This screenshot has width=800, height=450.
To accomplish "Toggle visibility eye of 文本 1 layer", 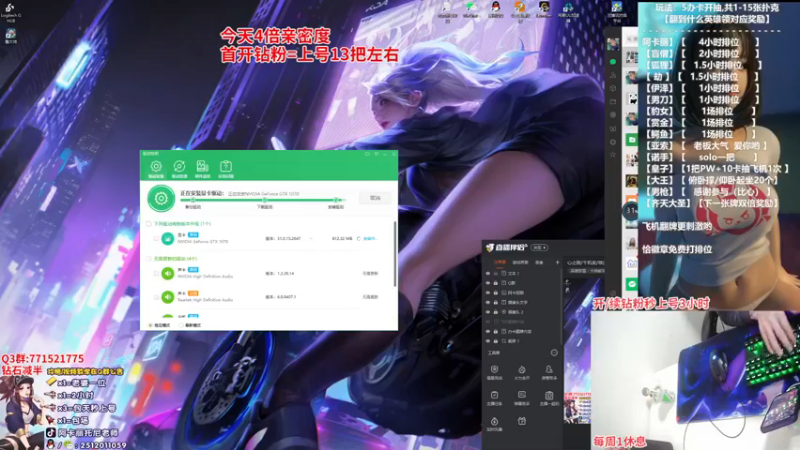I will (x=488, y=273).
